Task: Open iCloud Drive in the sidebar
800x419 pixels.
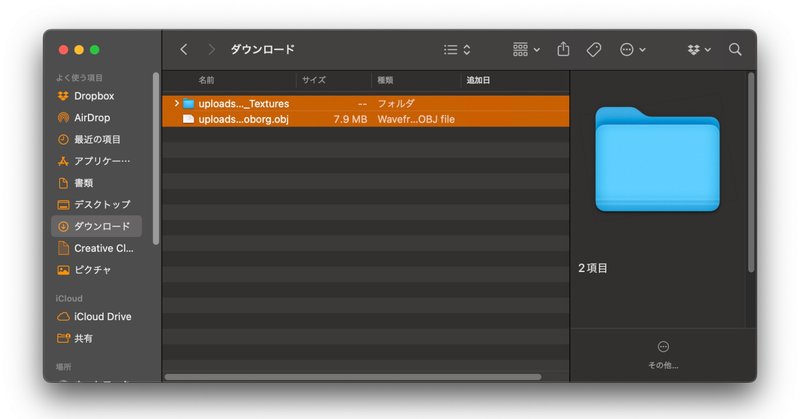Action: click(94, 316)
